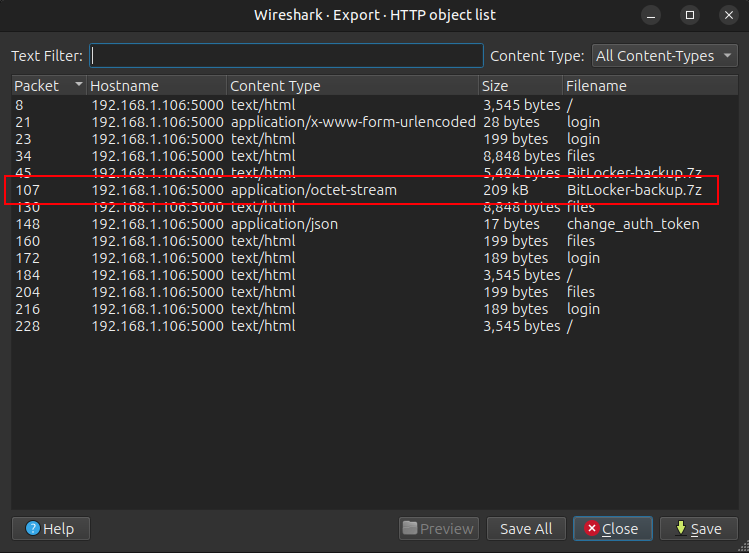Maximize the Export HTTP object list window
This screenshot has width=749, height=553.
tap(690, 15)
